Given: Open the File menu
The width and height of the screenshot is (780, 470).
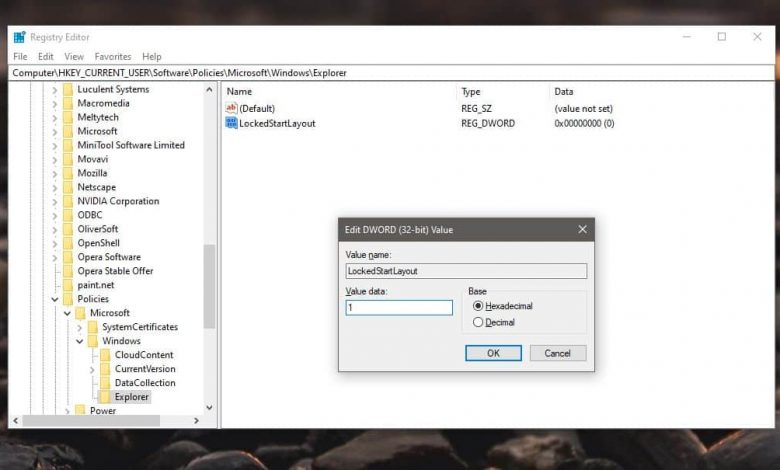Looking at the screenshot, I should pos(20,57).
